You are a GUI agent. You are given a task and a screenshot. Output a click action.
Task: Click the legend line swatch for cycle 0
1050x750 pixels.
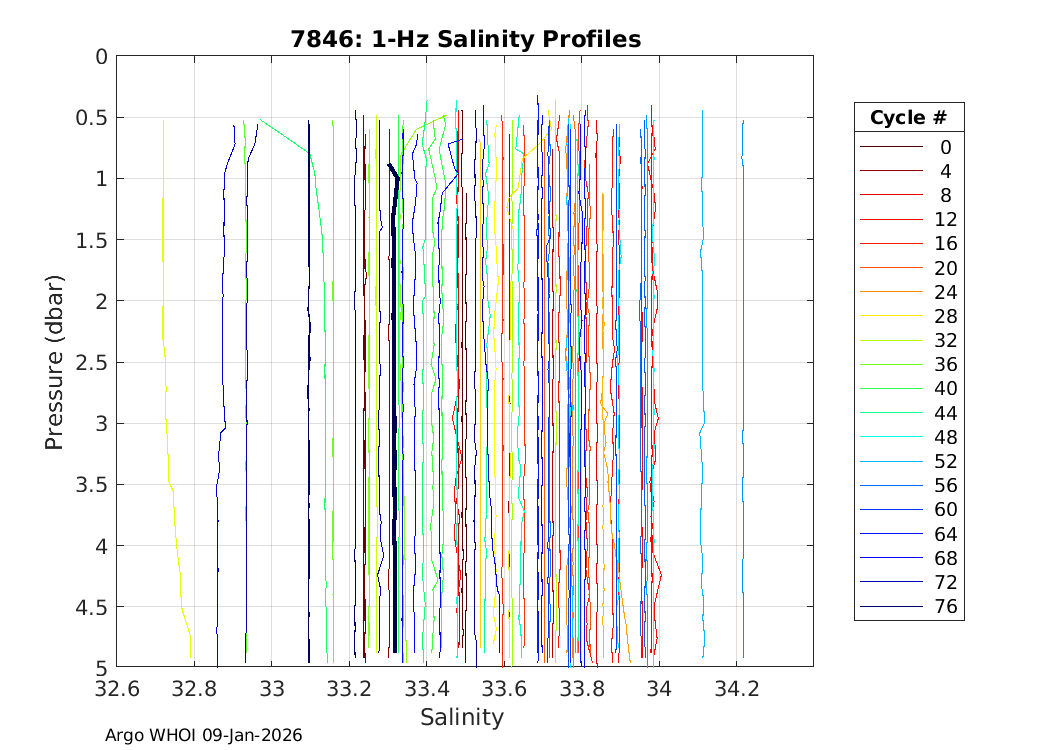pos(891,147)
